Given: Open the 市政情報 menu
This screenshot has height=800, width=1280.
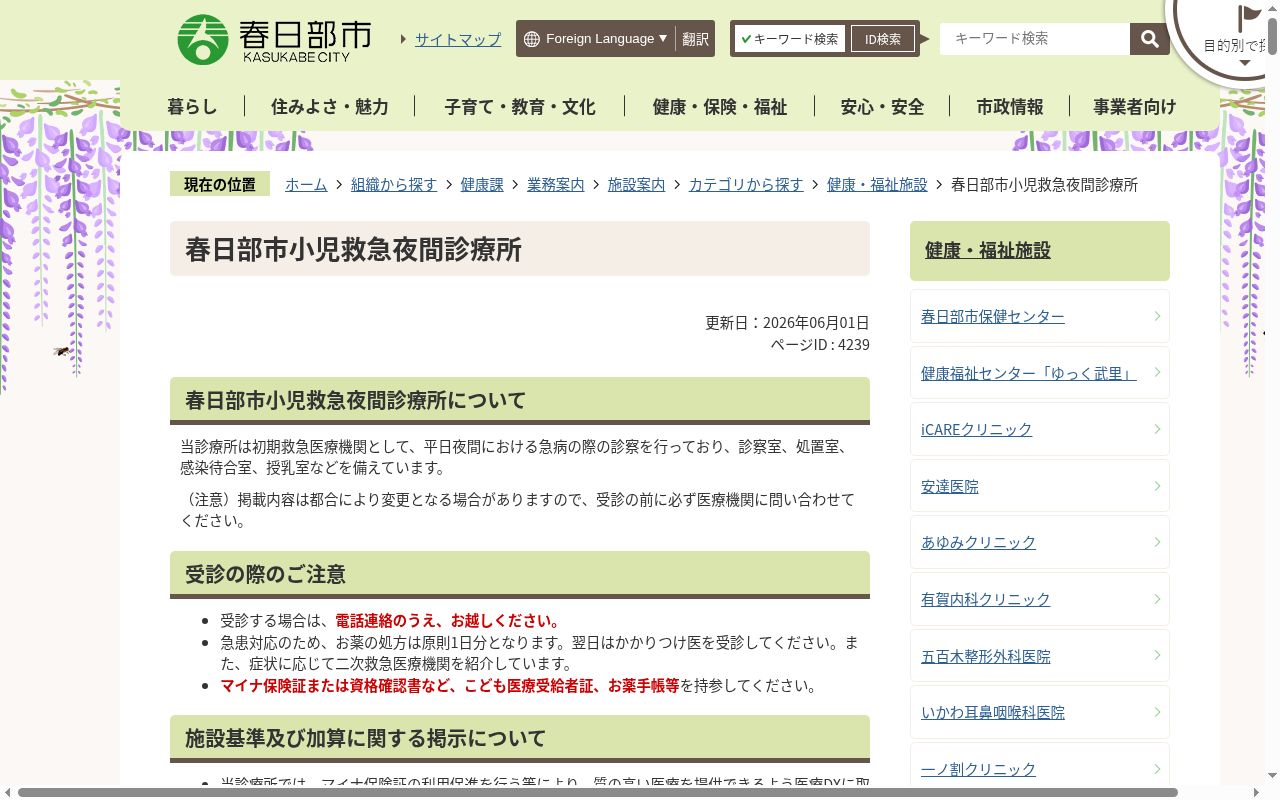Looking at the screenshot, I should tap(1010, 106).
